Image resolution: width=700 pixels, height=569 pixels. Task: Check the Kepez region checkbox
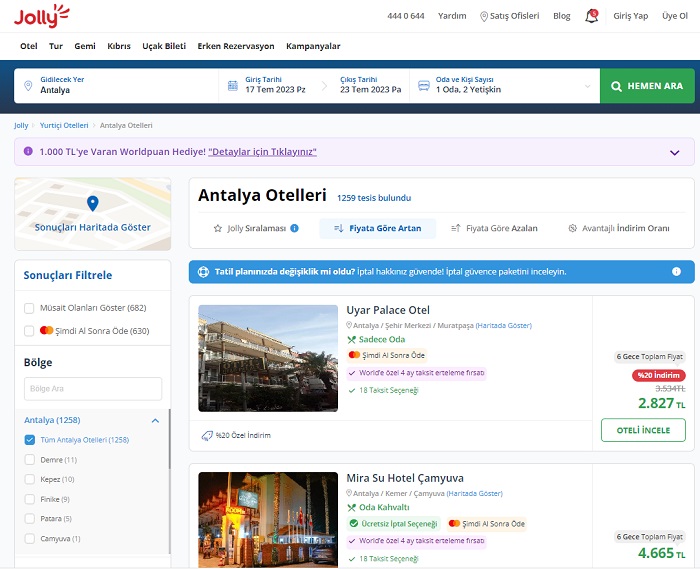29,479
